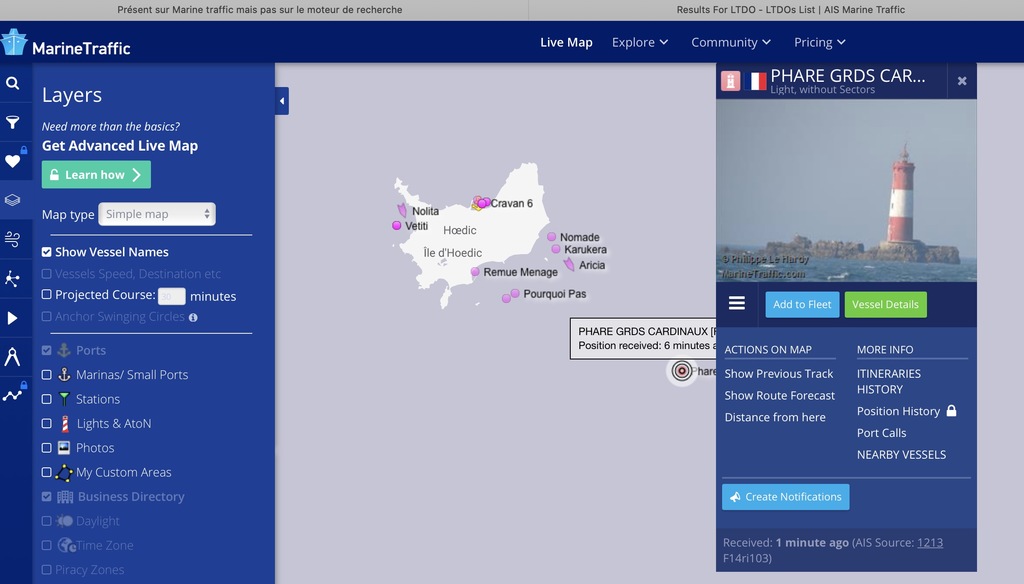1024x584 pixels.
Task: Toggle Show Vessel Names checkbox
Action: (46, 252)
